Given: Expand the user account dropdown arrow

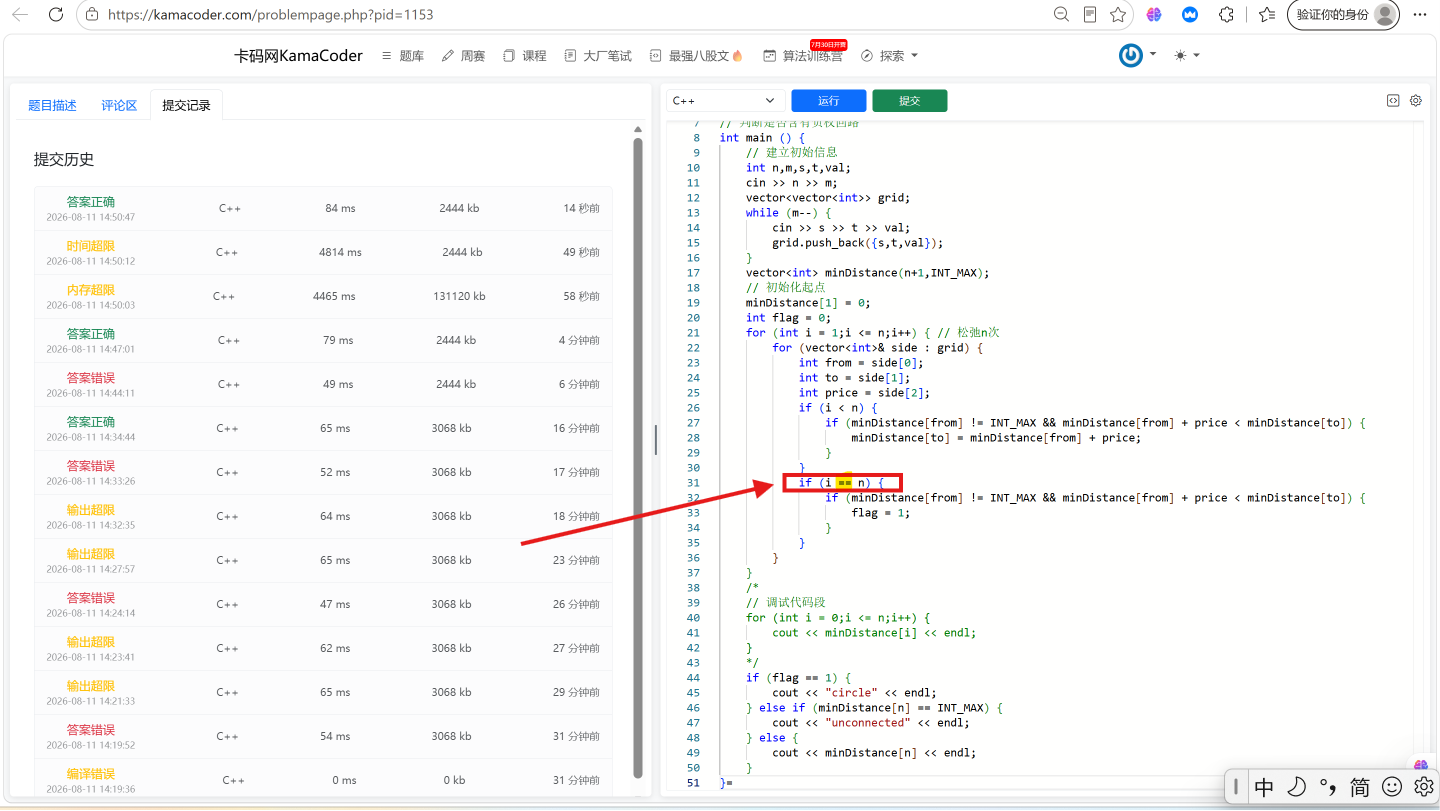Looking at the screenshot, I should (1153, 55).
